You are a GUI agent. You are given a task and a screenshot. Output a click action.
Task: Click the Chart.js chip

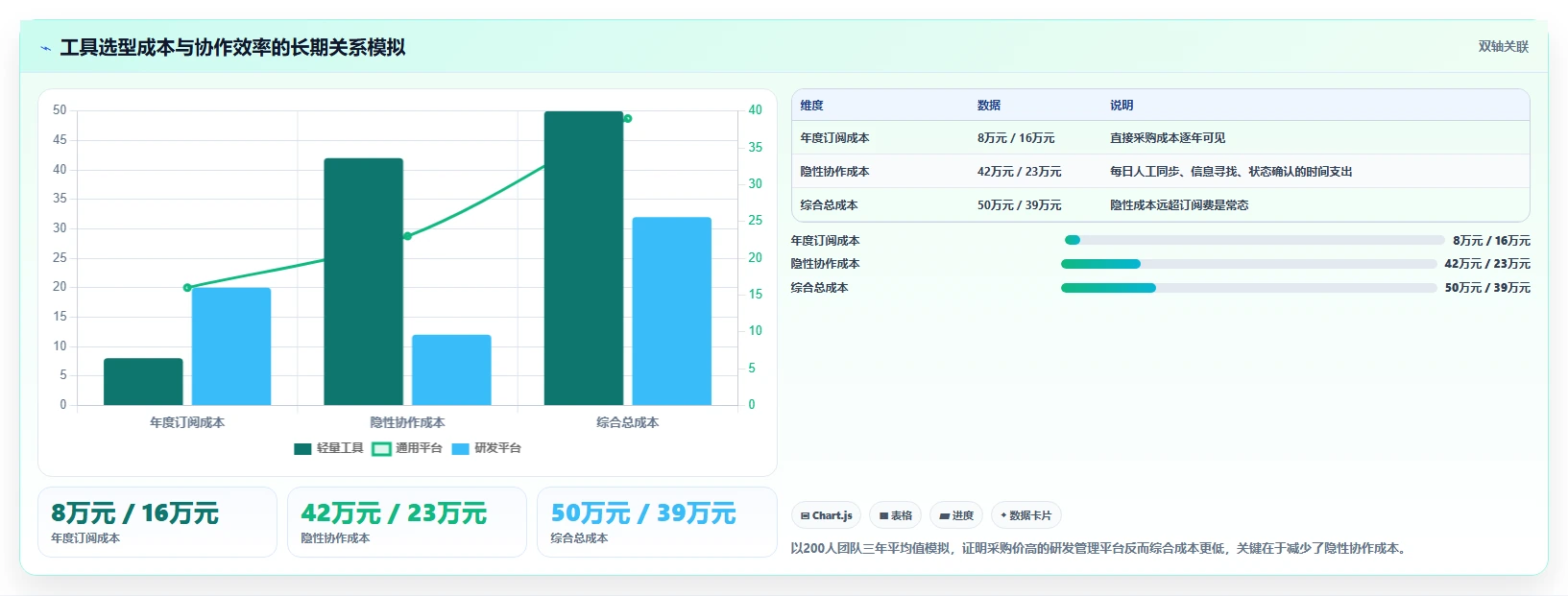tap(827, 515)
